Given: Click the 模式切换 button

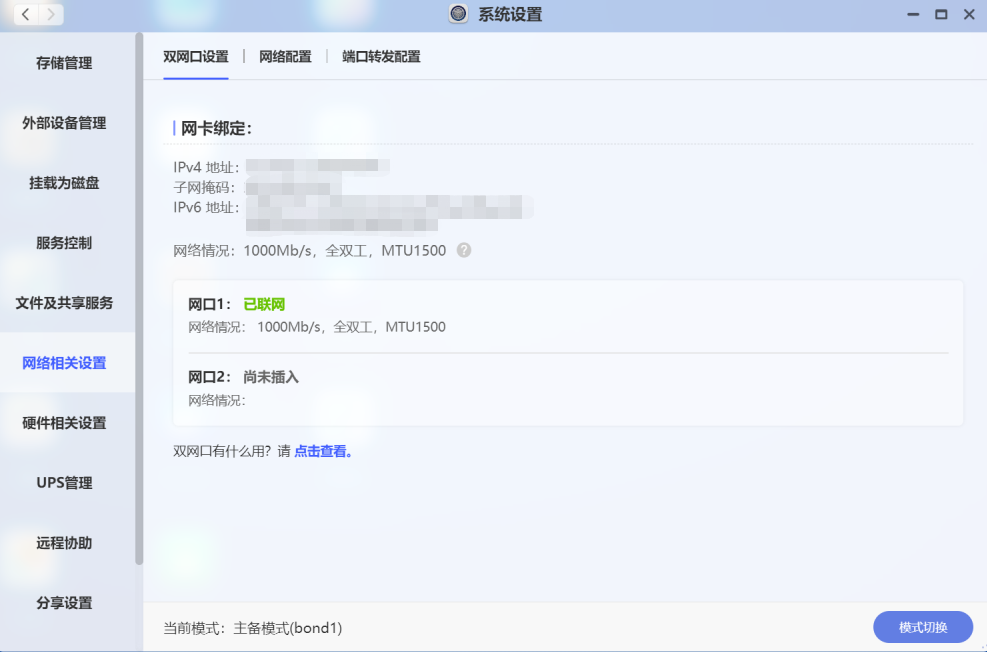Looking at the screenshot, I should pos(923,627).
